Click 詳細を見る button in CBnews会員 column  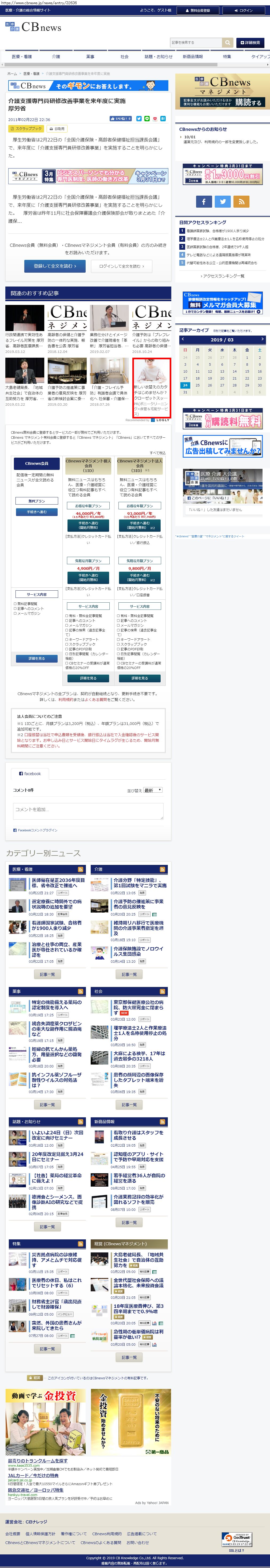[x=37, y=659]
